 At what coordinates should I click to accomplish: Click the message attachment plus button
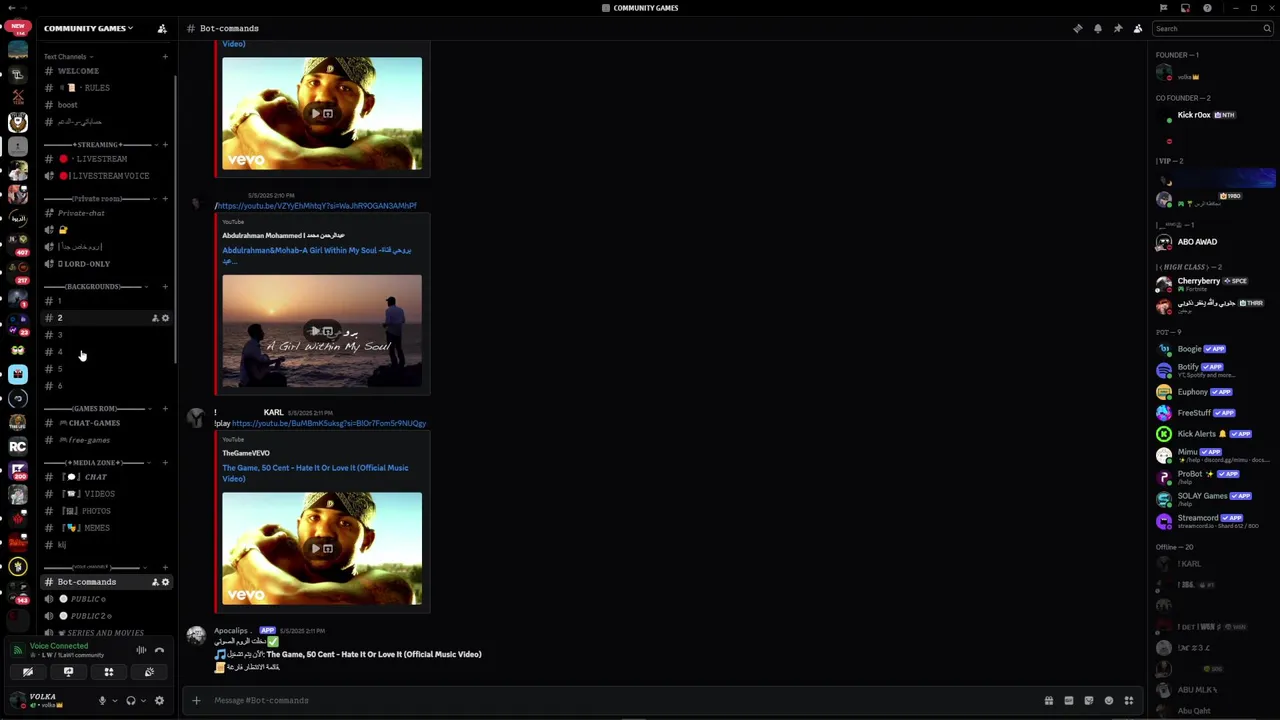(196, 700)
